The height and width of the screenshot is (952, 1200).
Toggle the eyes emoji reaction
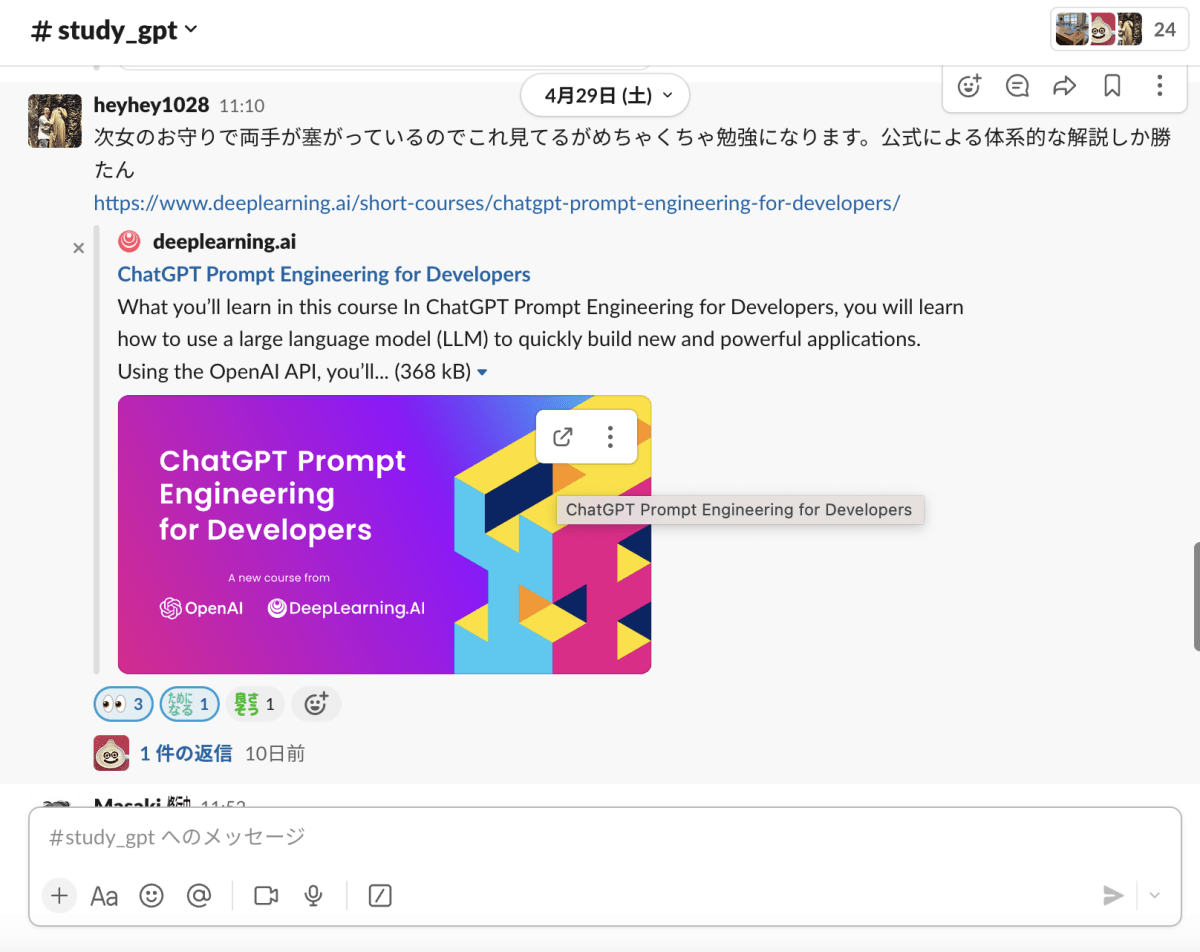click(x=124, y=704)
